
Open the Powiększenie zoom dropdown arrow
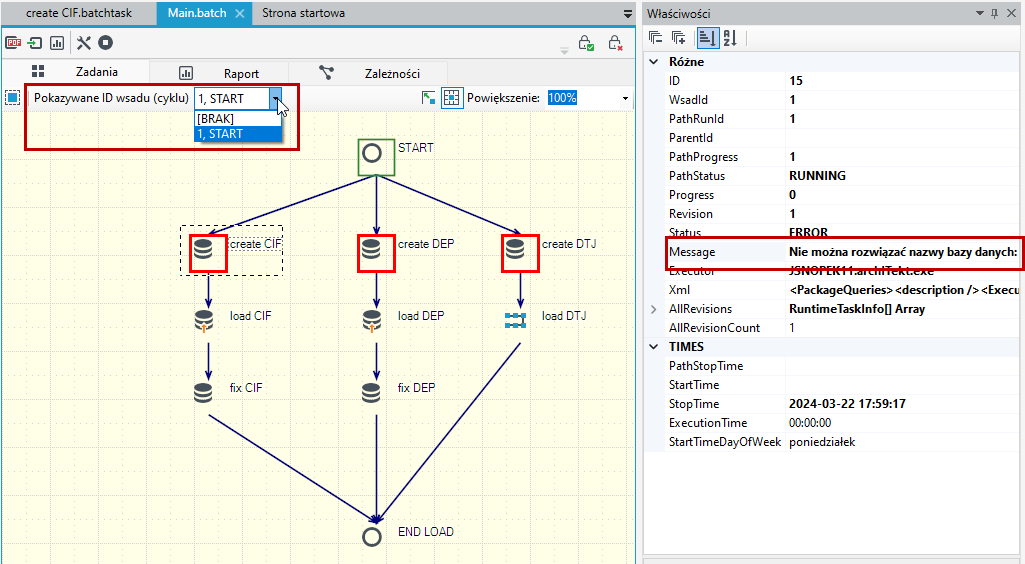[625, 99]
